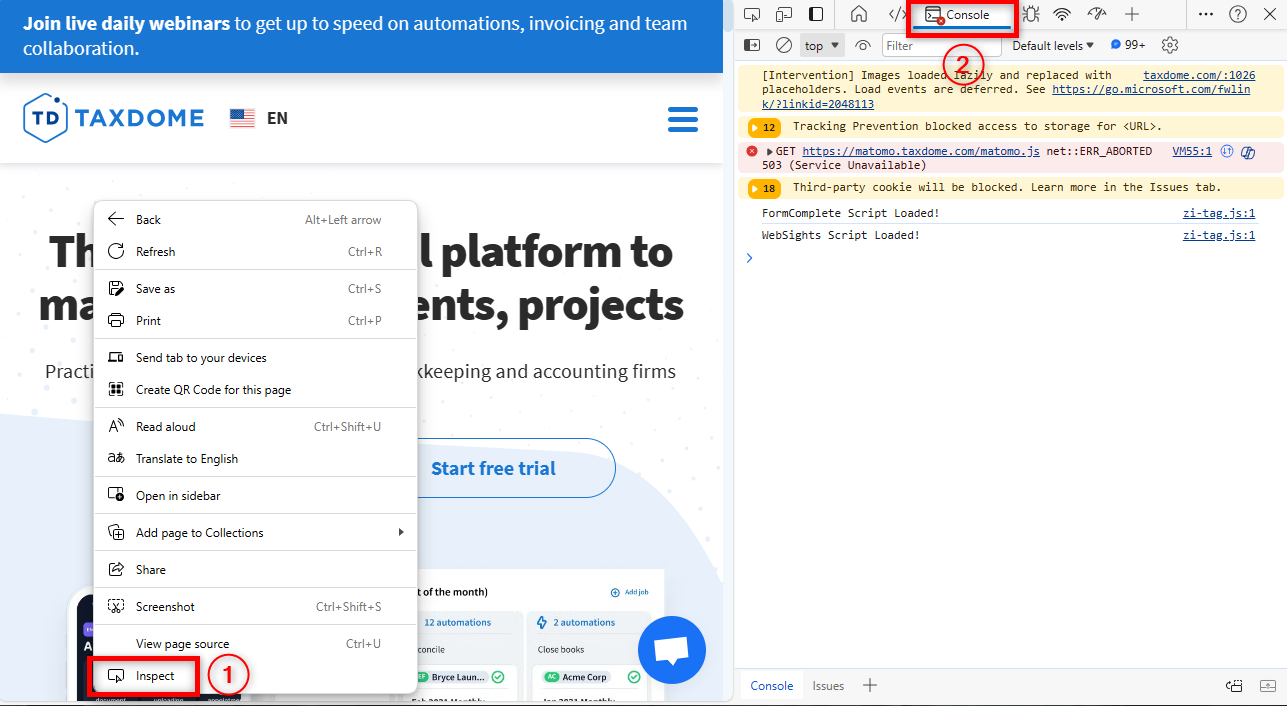Click the eye live expression icon
The width and height of the screenshot is (1287, 706).
[x=863, y=45]
